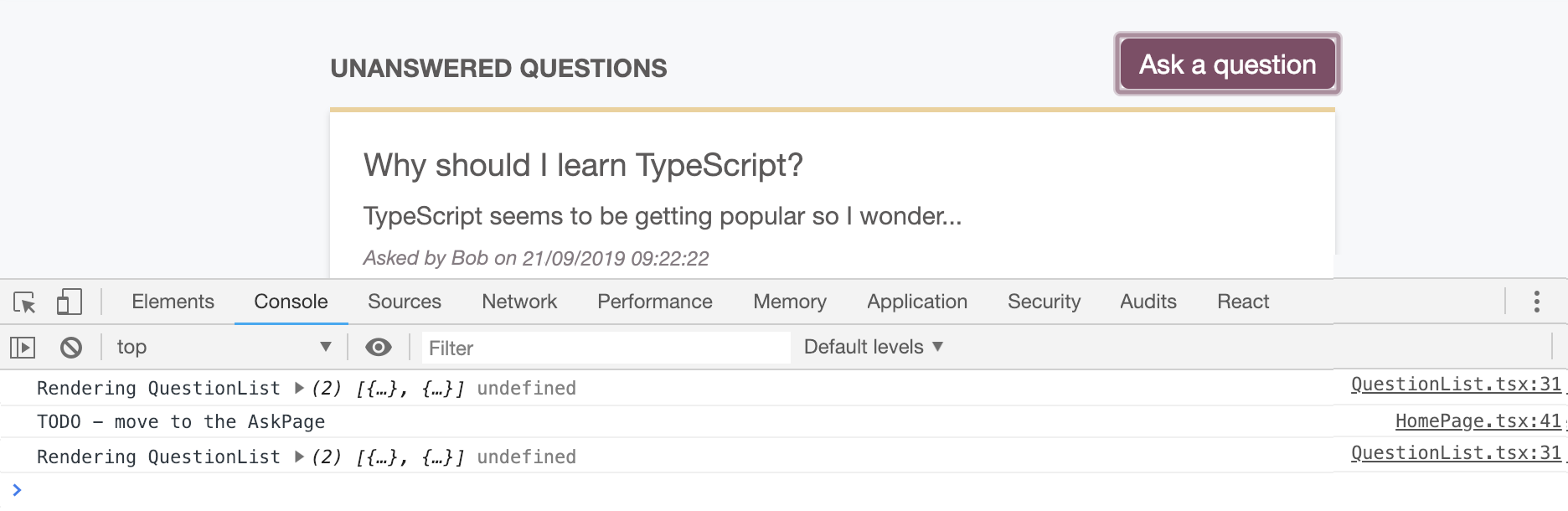Clear the console with the ban icon
1568x511 pixels.
pos(71,347)
